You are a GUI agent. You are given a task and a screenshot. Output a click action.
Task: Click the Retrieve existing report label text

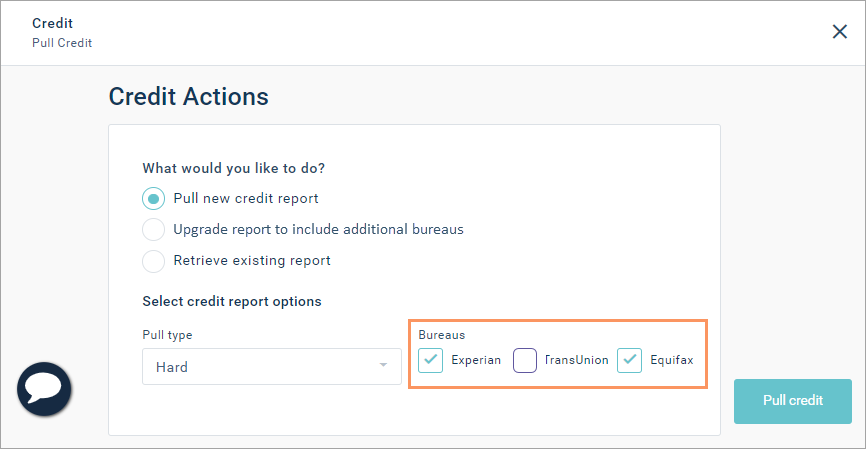coord(252,261)
